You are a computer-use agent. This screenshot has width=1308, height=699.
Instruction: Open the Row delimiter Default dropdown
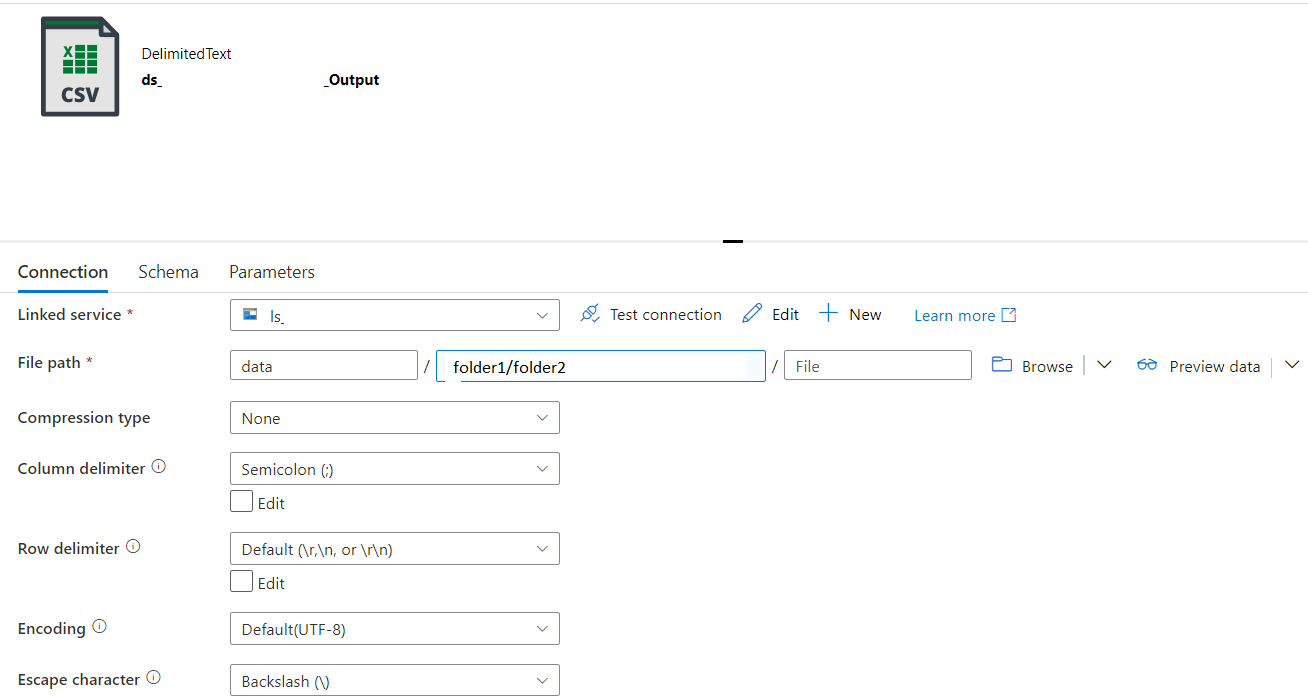point(395,549)
